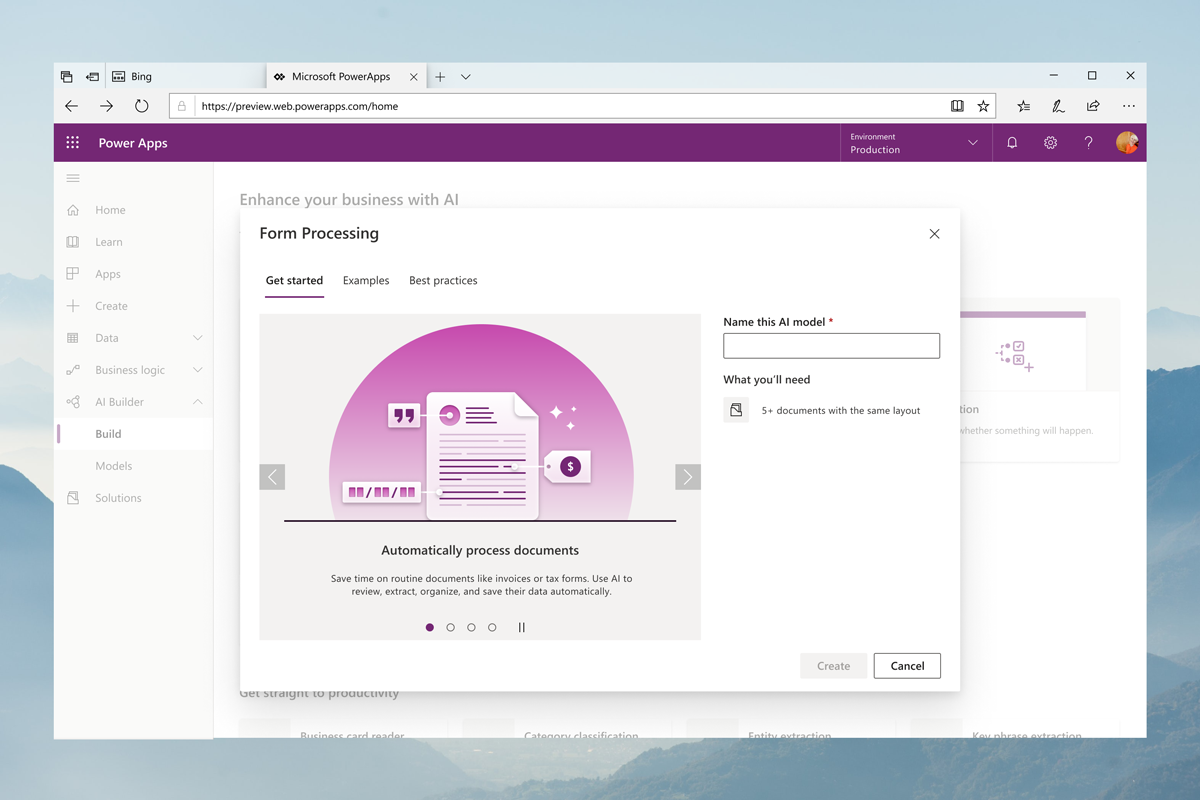Image resolution: width=1200 pixels, height=800 pixels.
Task: Click the Data table icon in sidebar
Action: coord(73,338)
